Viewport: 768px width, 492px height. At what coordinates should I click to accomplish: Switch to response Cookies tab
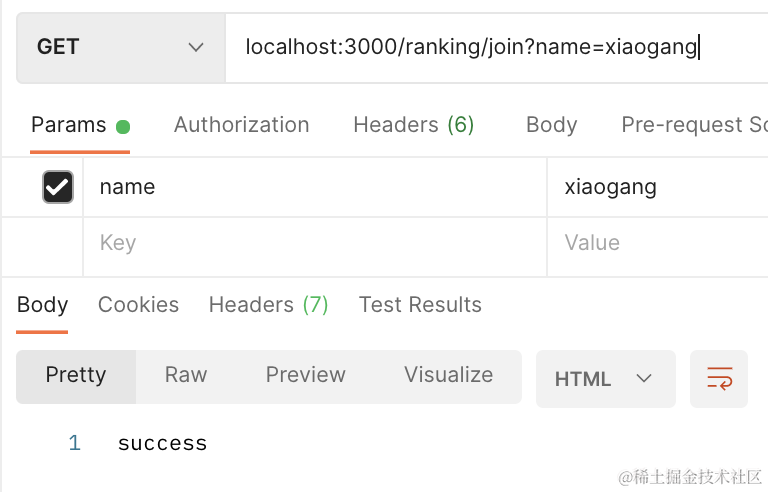138,305
